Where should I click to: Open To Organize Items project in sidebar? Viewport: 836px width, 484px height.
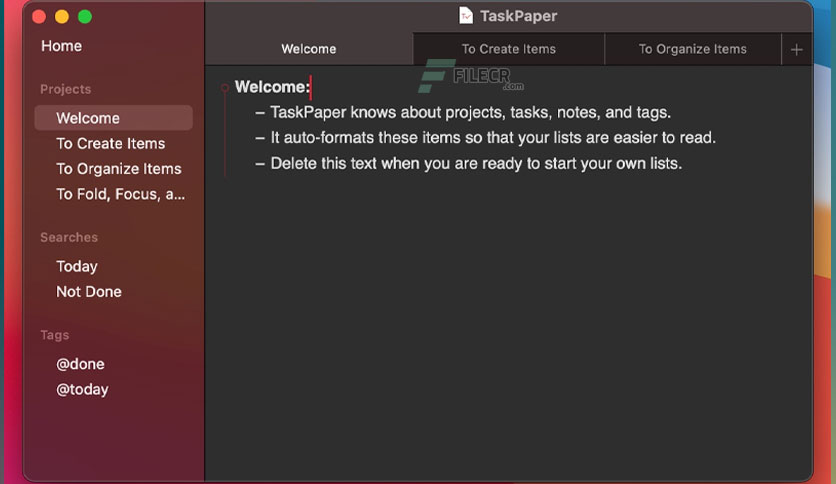(x=118, y=169)
